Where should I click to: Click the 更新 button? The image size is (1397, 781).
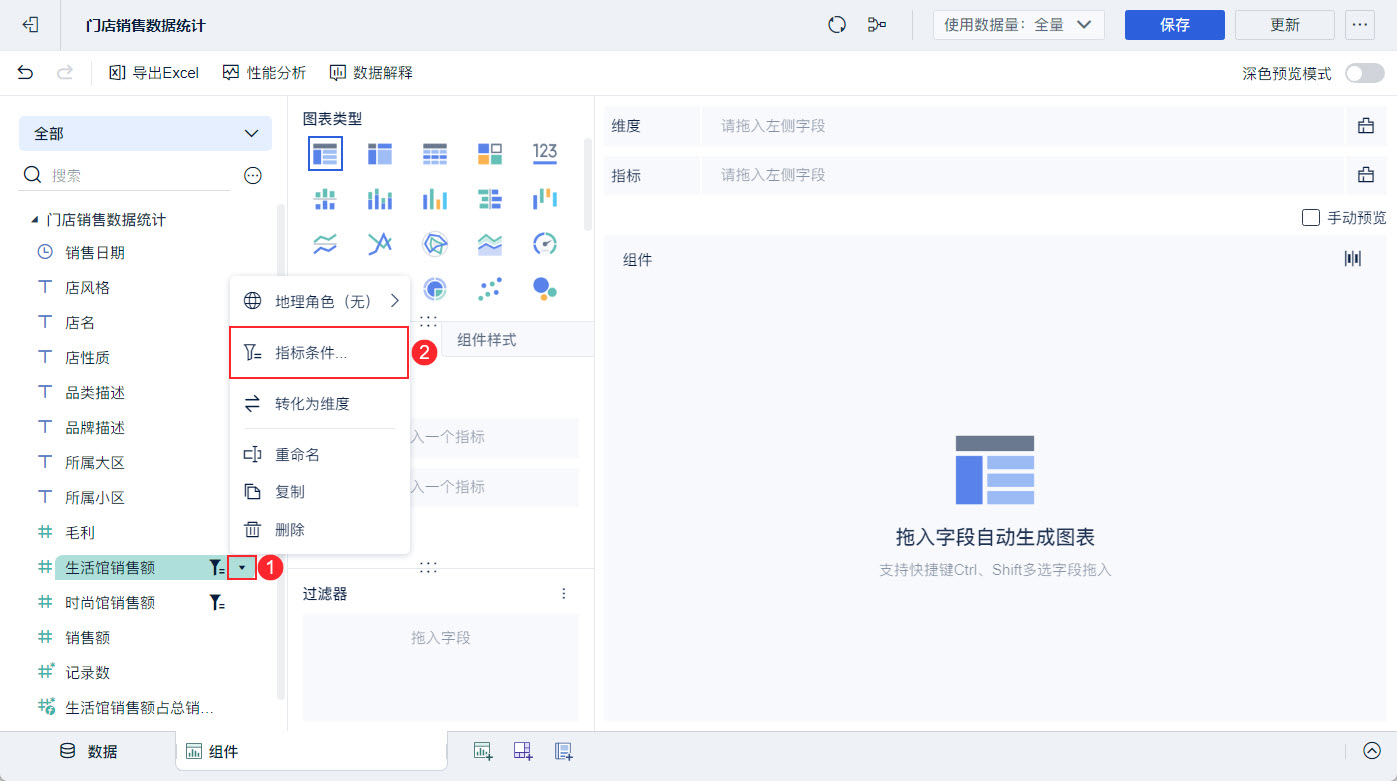click(x=1285, y=25)
